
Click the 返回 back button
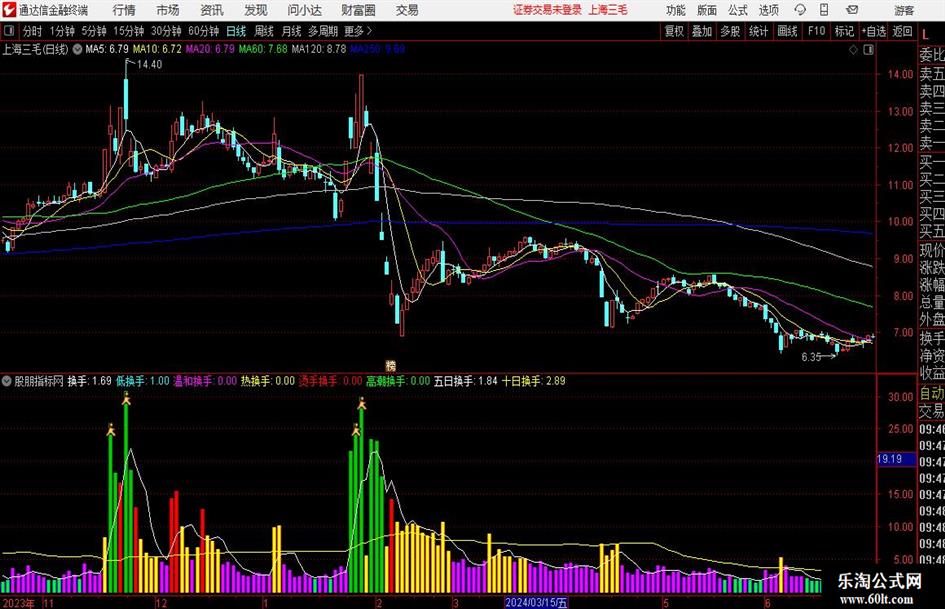[902, 31]
